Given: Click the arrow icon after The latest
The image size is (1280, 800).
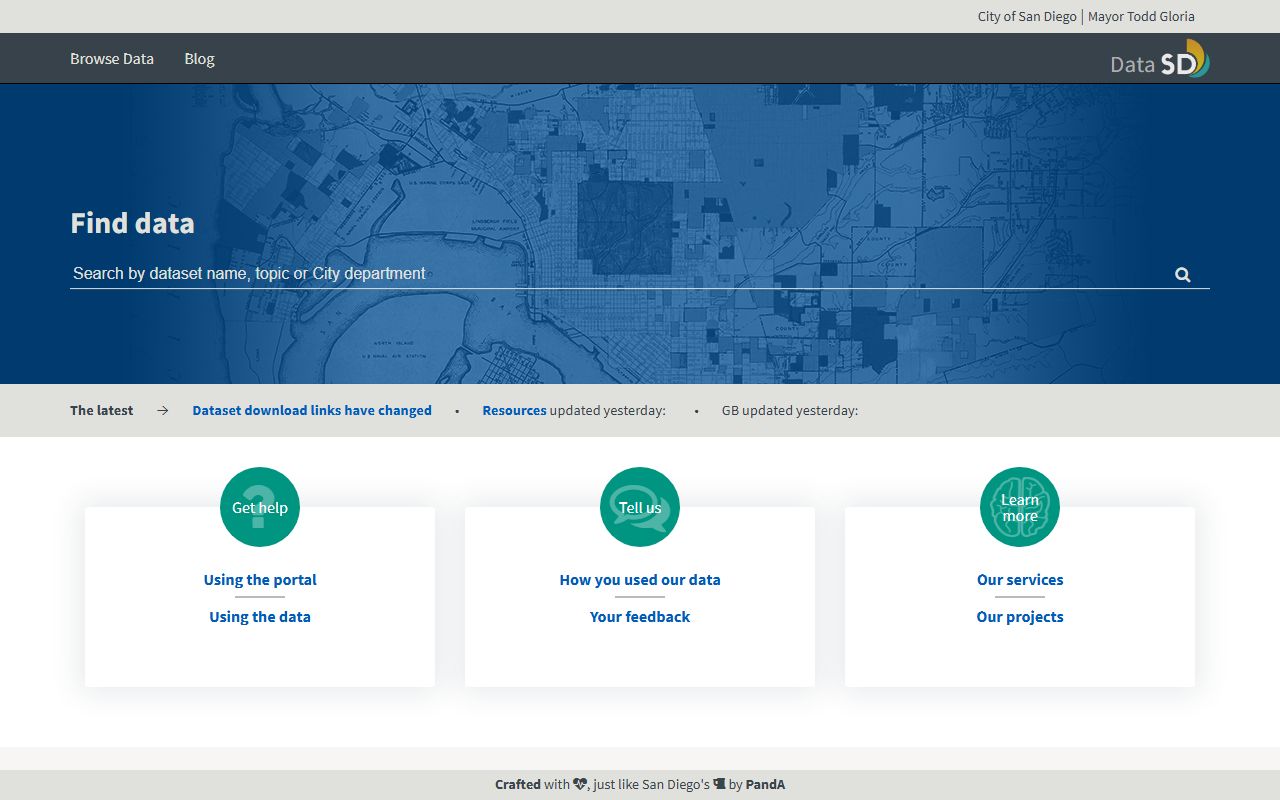Looking at the screenshot, I should [163, 410].
